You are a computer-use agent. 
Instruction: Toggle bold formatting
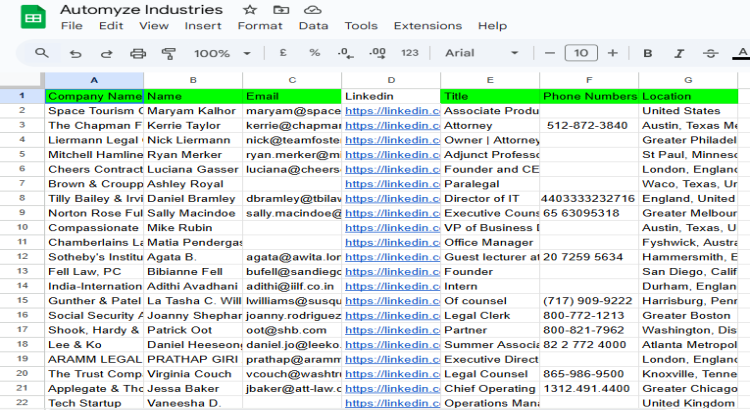click(648, 53)
